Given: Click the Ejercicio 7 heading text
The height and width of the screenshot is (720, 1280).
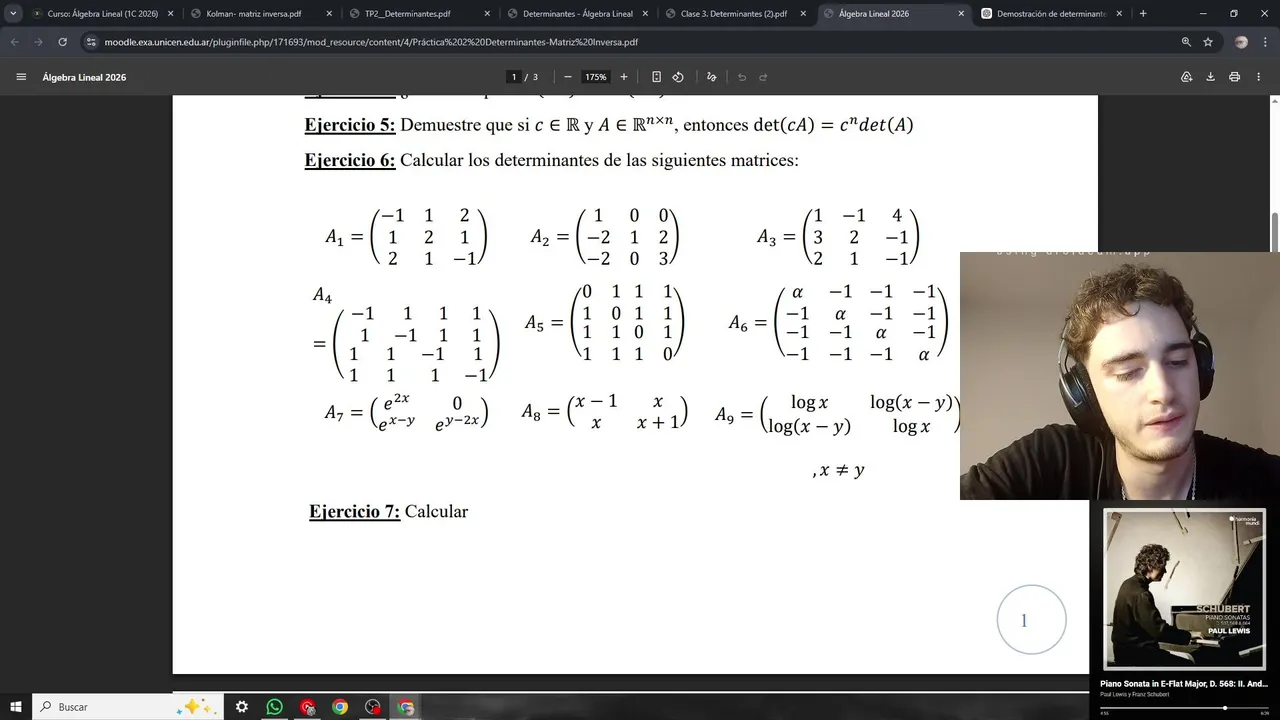Looking at the screenshot, I should point(355,511).
